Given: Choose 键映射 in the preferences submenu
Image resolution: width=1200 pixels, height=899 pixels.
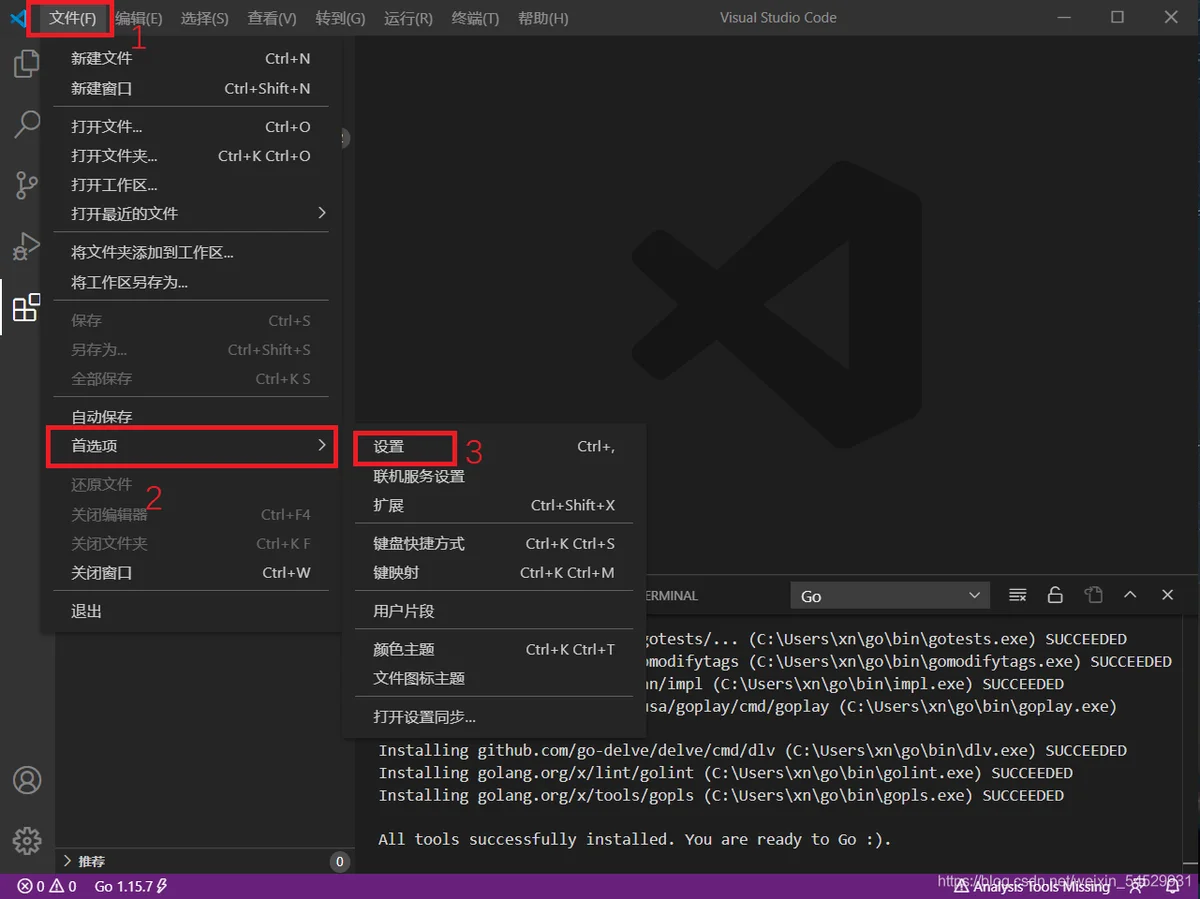Looking at the screenshot, I should (x=494, y=573).
